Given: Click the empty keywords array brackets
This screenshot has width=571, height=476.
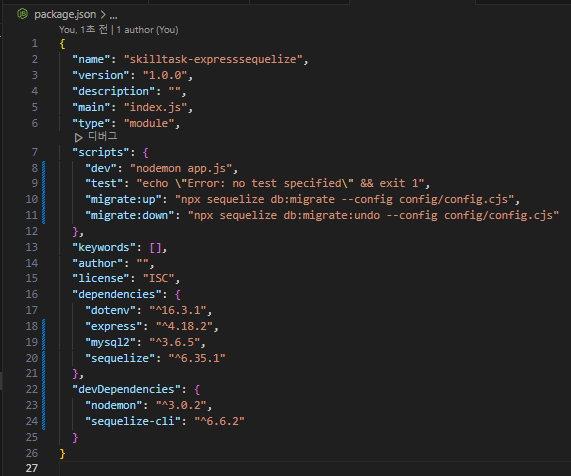Looking at the screenshot, I should tap(155, 248).
